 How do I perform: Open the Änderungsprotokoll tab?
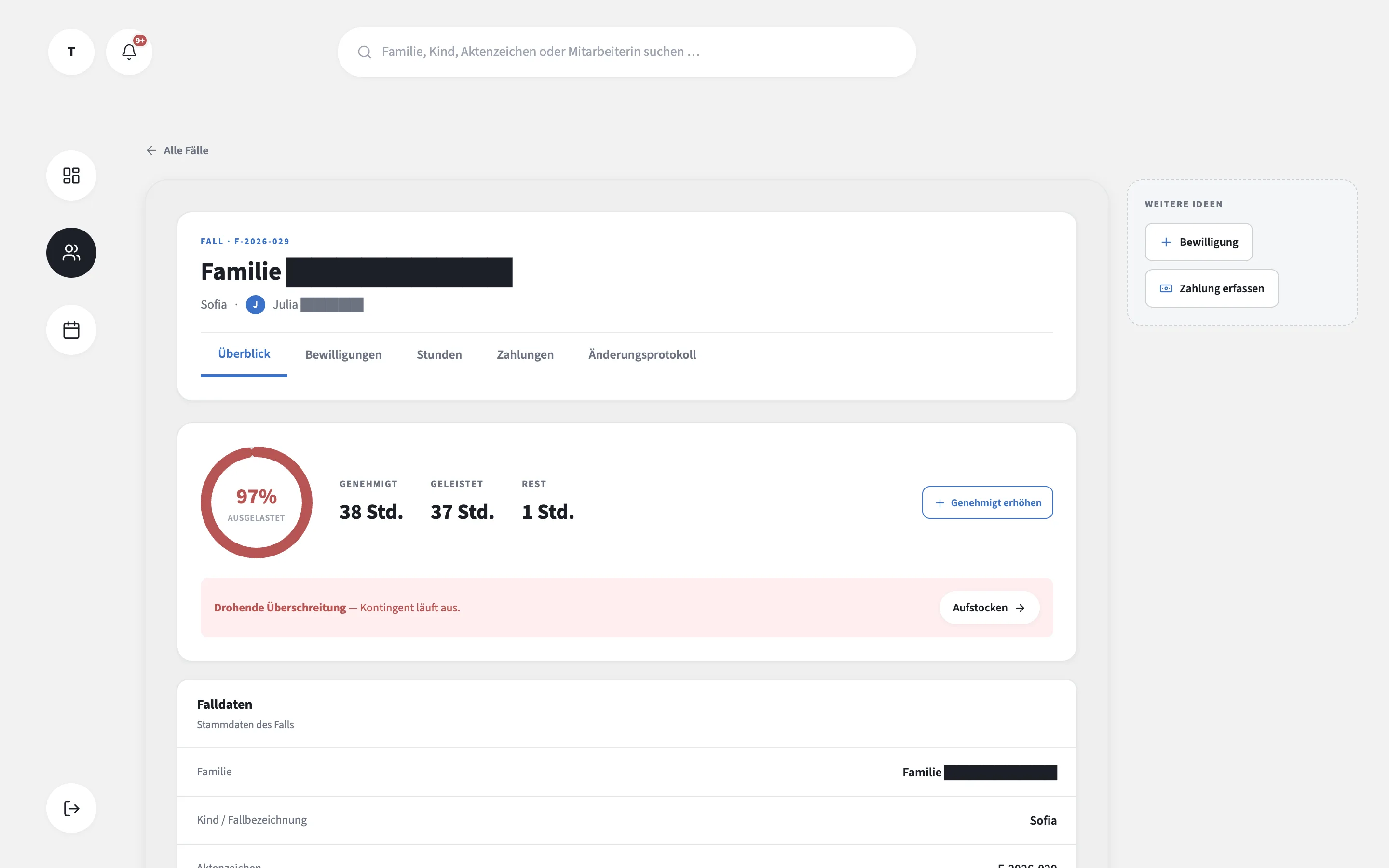point(642,355)
